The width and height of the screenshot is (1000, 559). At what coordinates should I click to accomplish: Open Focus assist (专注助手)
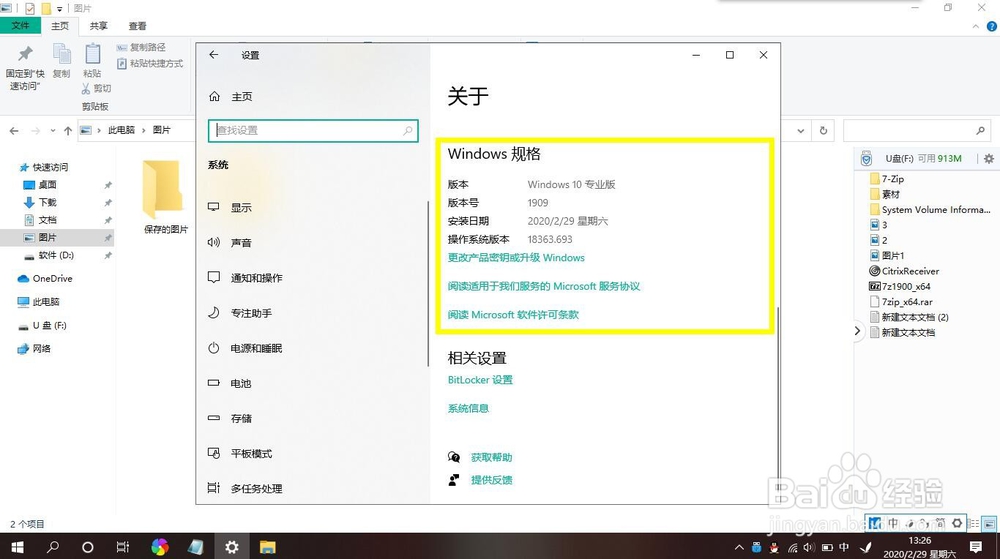(x=240, y=313)
